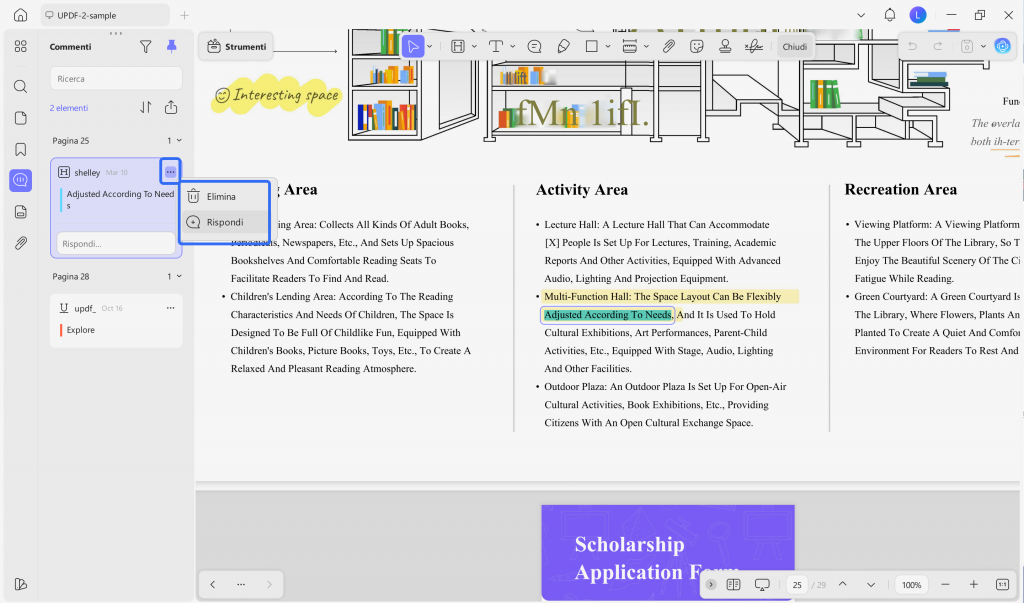Go back with the bottom-left navigation arrow

click(213, 584)
